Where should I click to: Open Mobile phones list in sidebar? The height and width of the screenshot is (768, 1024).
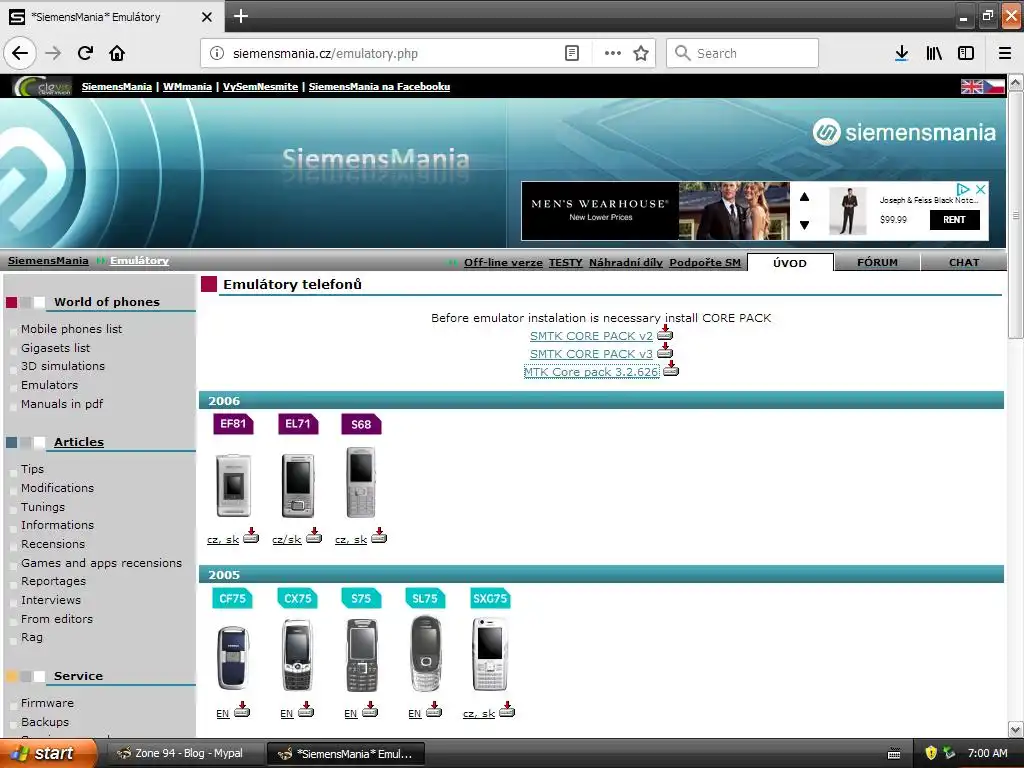[x=71, y=329]
